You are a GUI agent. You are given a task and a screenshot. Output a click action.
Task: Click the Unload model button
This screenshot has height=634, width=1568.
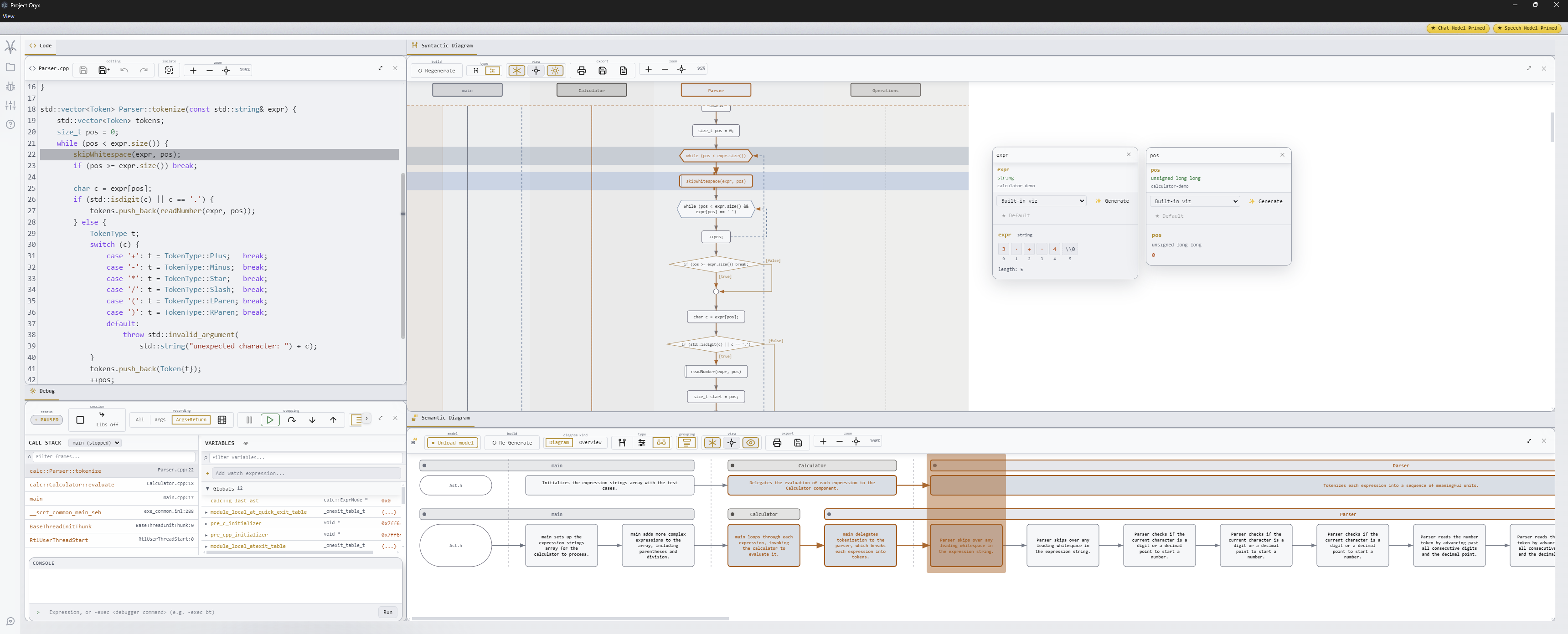pos(452,443)
